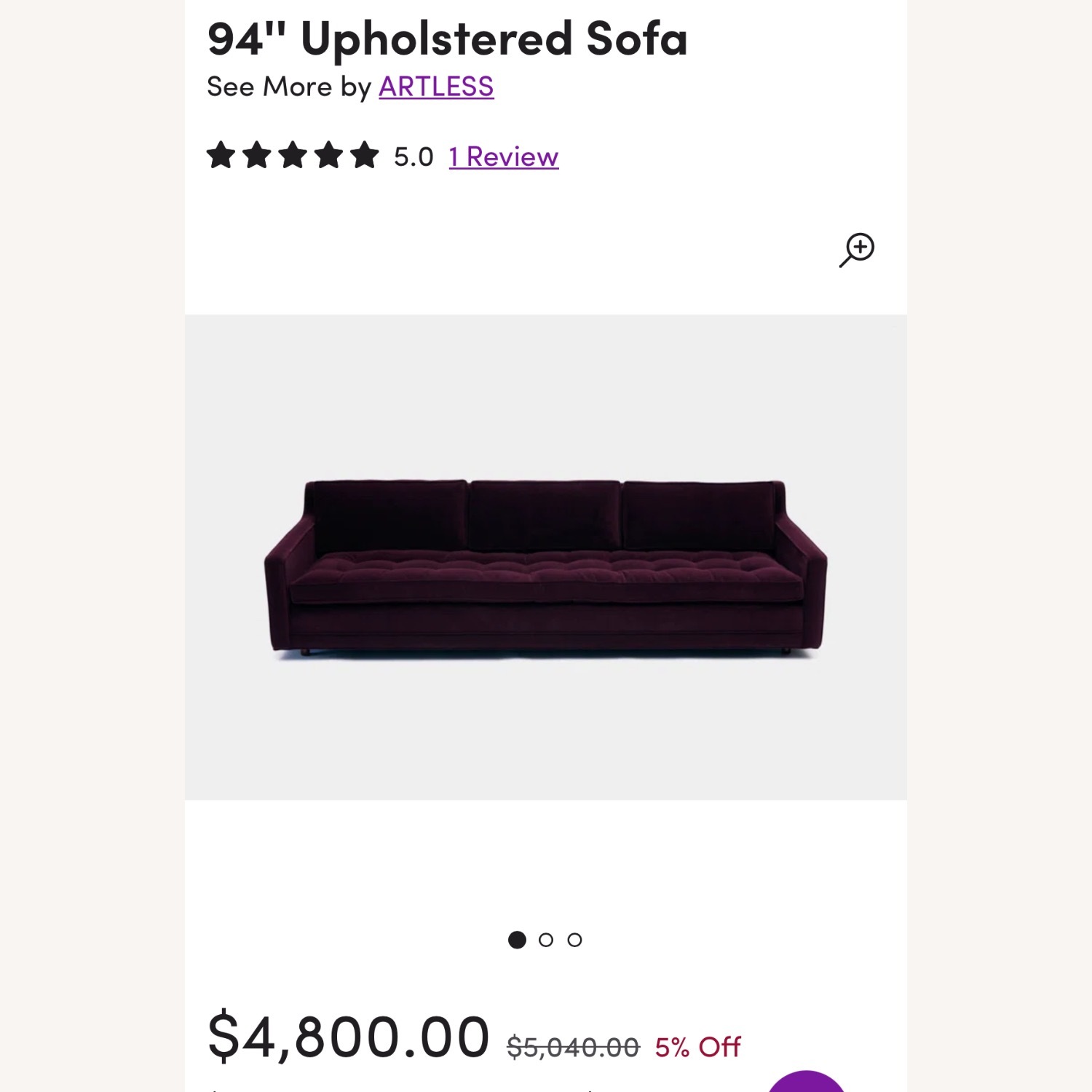The image size is (1092, 1092).
Task: Click the 5.0 rating score
Action: 414,157
